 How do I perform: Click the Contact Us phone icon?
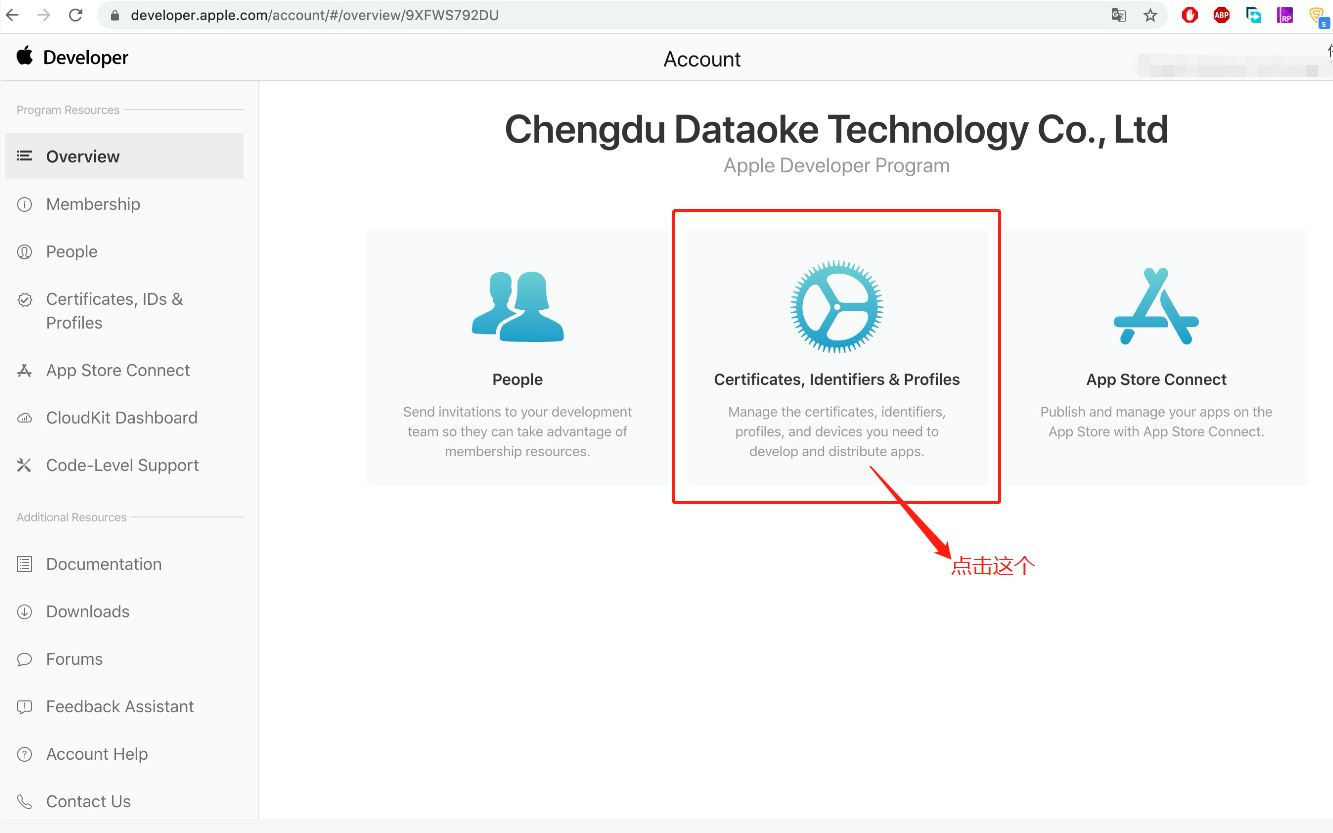pos(25,802)
